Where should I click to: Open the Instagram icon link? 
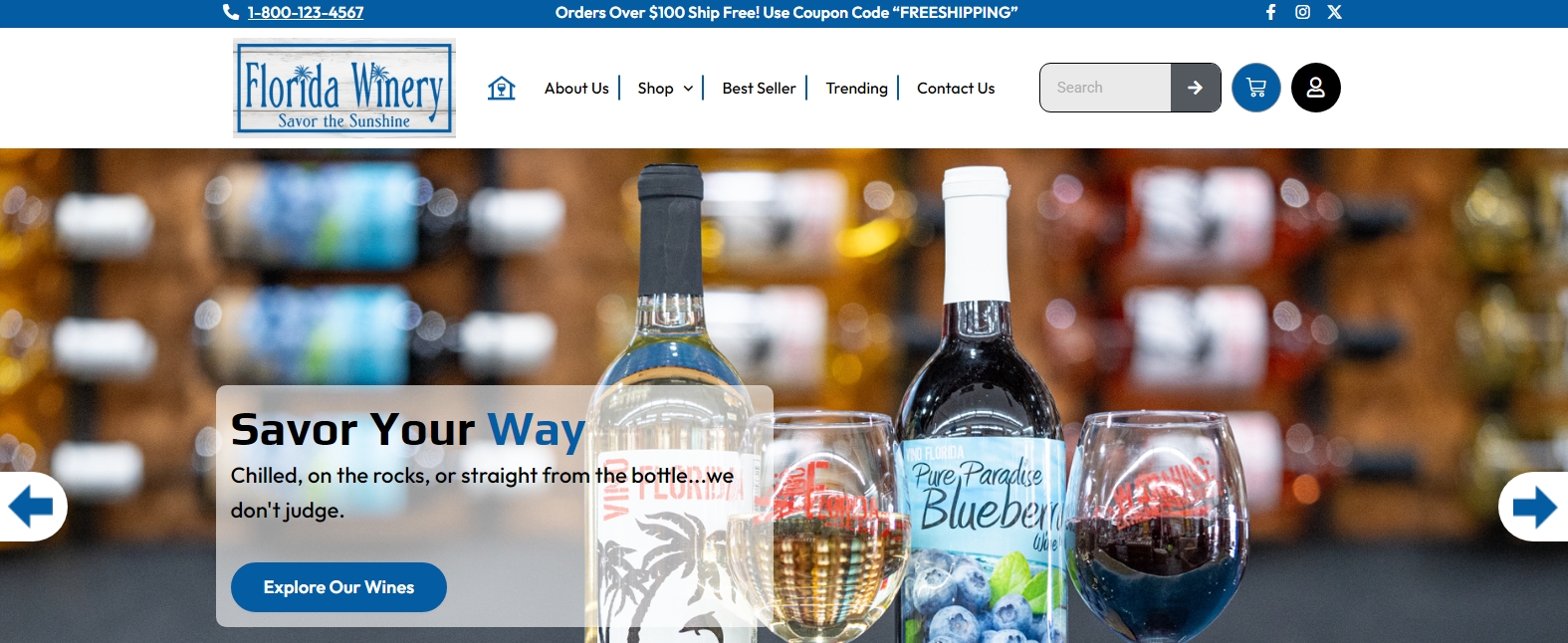(1302, 12)
